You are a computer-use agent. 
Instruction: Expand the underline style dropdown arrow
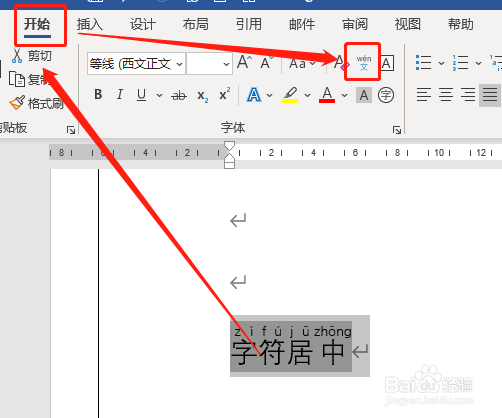pyautogui.click(x=160, y=95)
